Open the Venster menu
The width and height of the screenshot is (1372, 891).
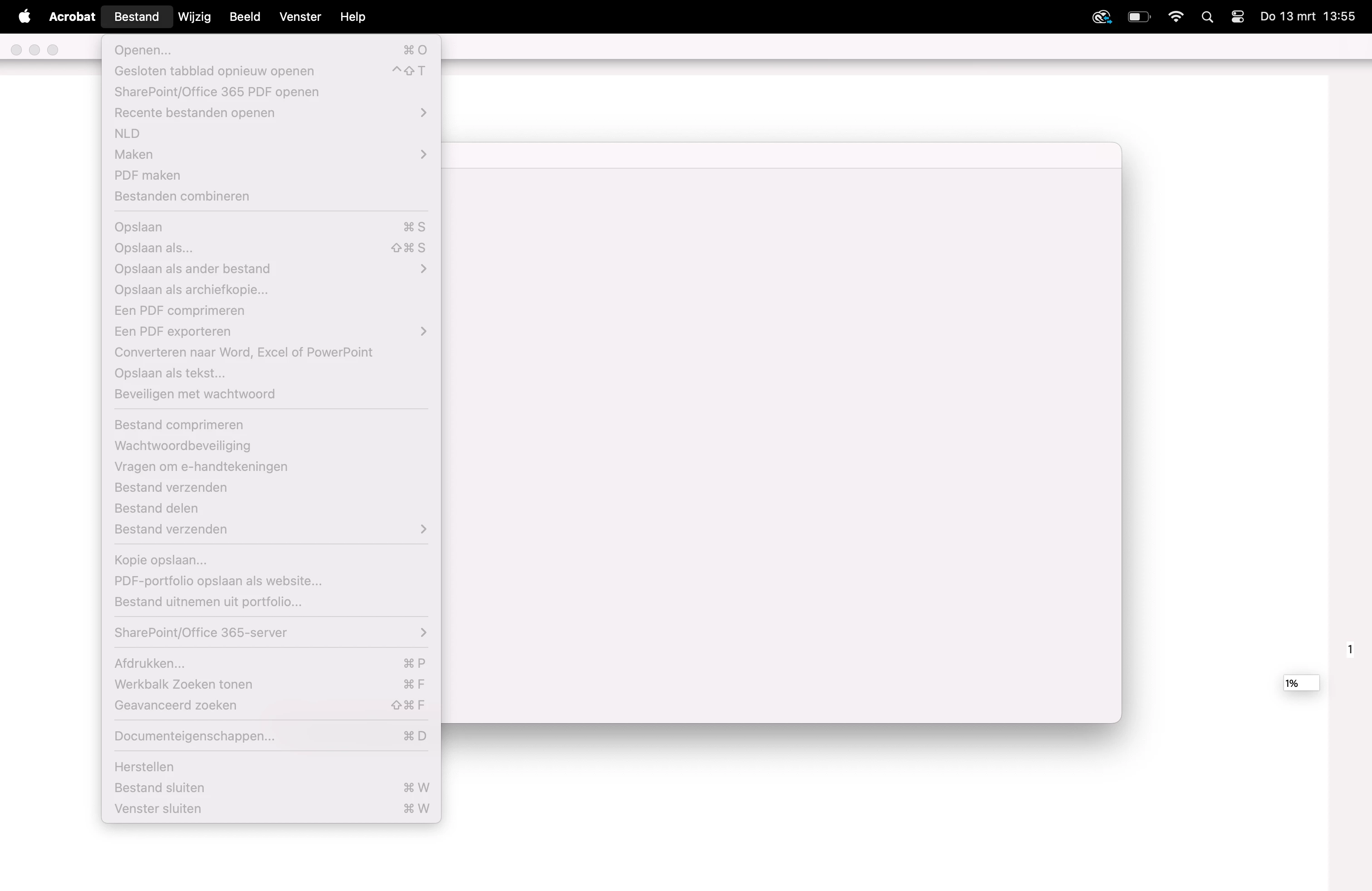tap(300, 17)
